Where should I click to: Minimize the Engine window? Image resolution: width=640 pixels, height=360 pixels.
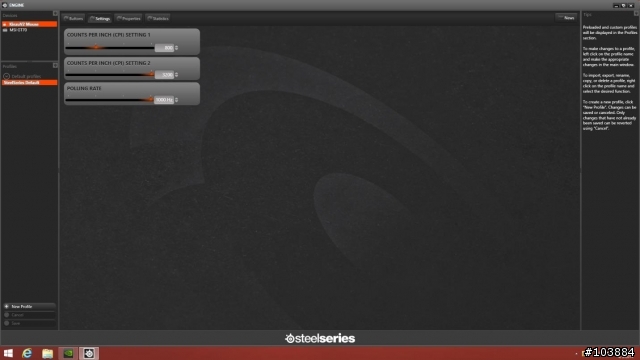pos(616,5)
